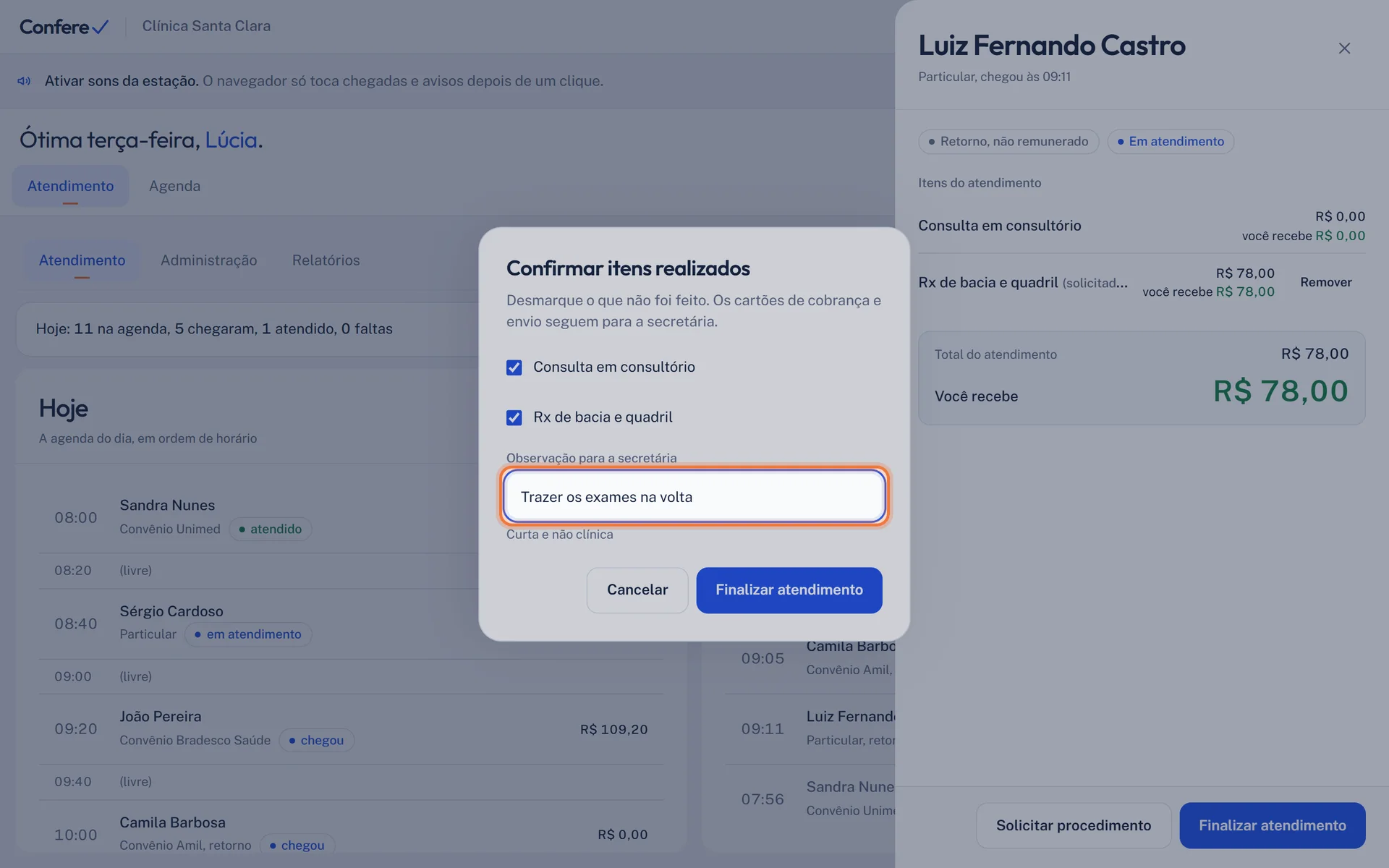Click the R$ 109,20 amount for João Pereira

pyautogui.click(x=613, y=730)
